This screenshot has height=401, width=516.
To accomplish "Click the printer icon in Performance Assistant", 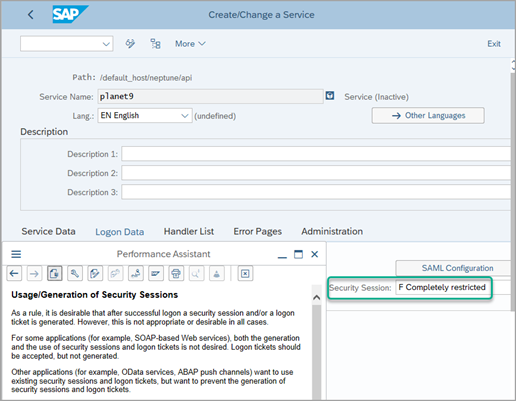I will point(176,274).
